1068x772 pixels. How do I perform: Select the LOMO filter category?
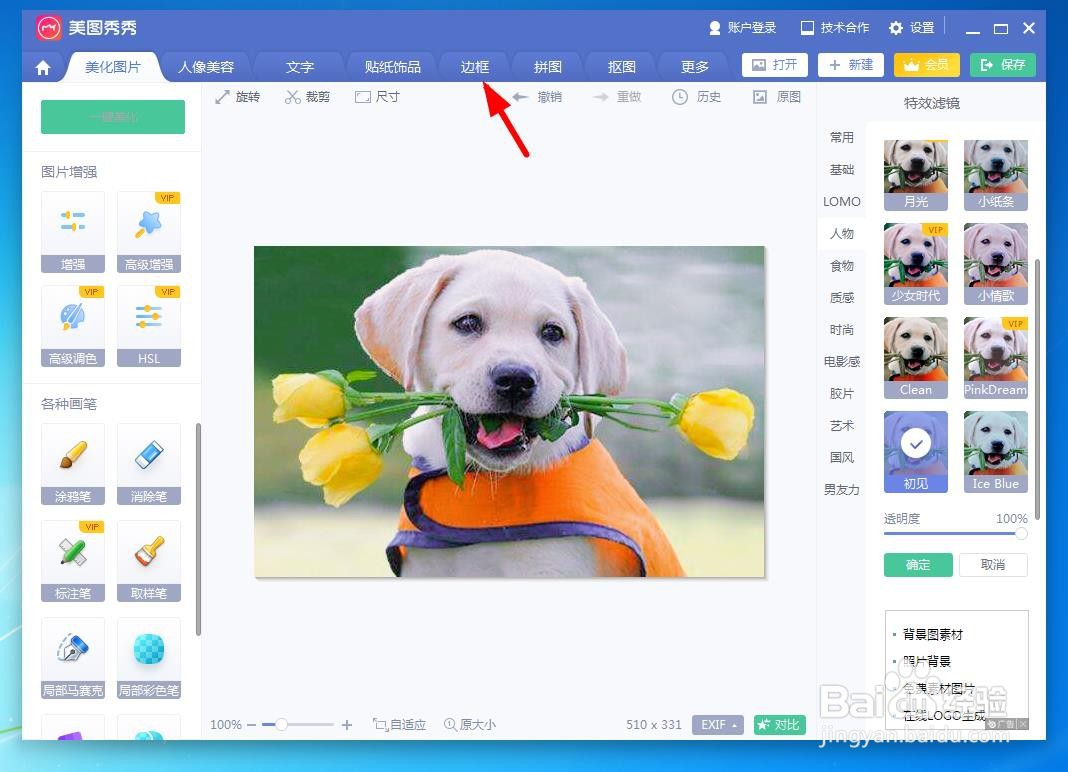click(842, 202)
